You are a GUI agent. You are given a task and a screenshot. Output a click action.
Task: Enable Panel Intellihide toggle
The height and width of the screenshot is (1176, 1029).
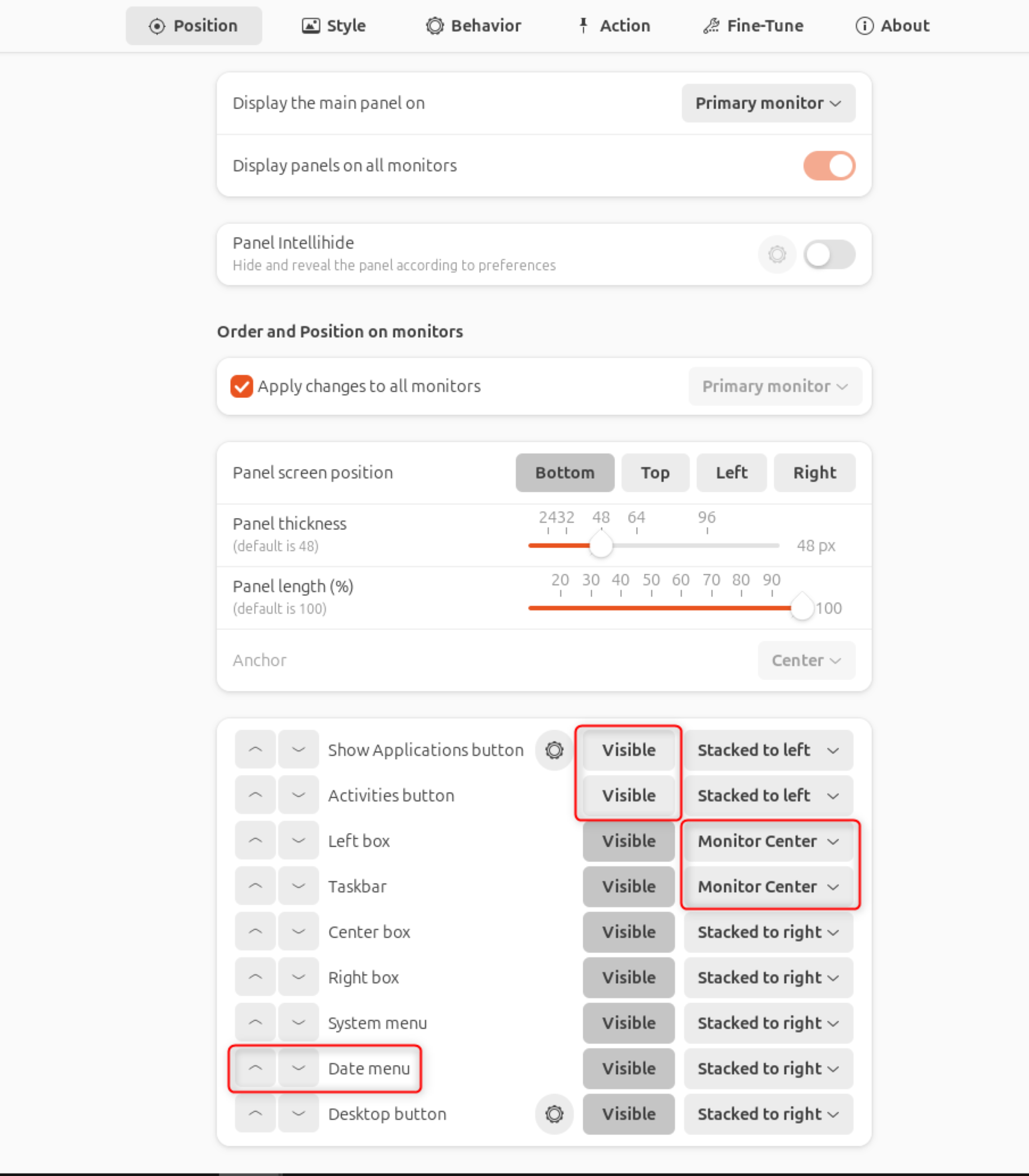click(829, 253)
